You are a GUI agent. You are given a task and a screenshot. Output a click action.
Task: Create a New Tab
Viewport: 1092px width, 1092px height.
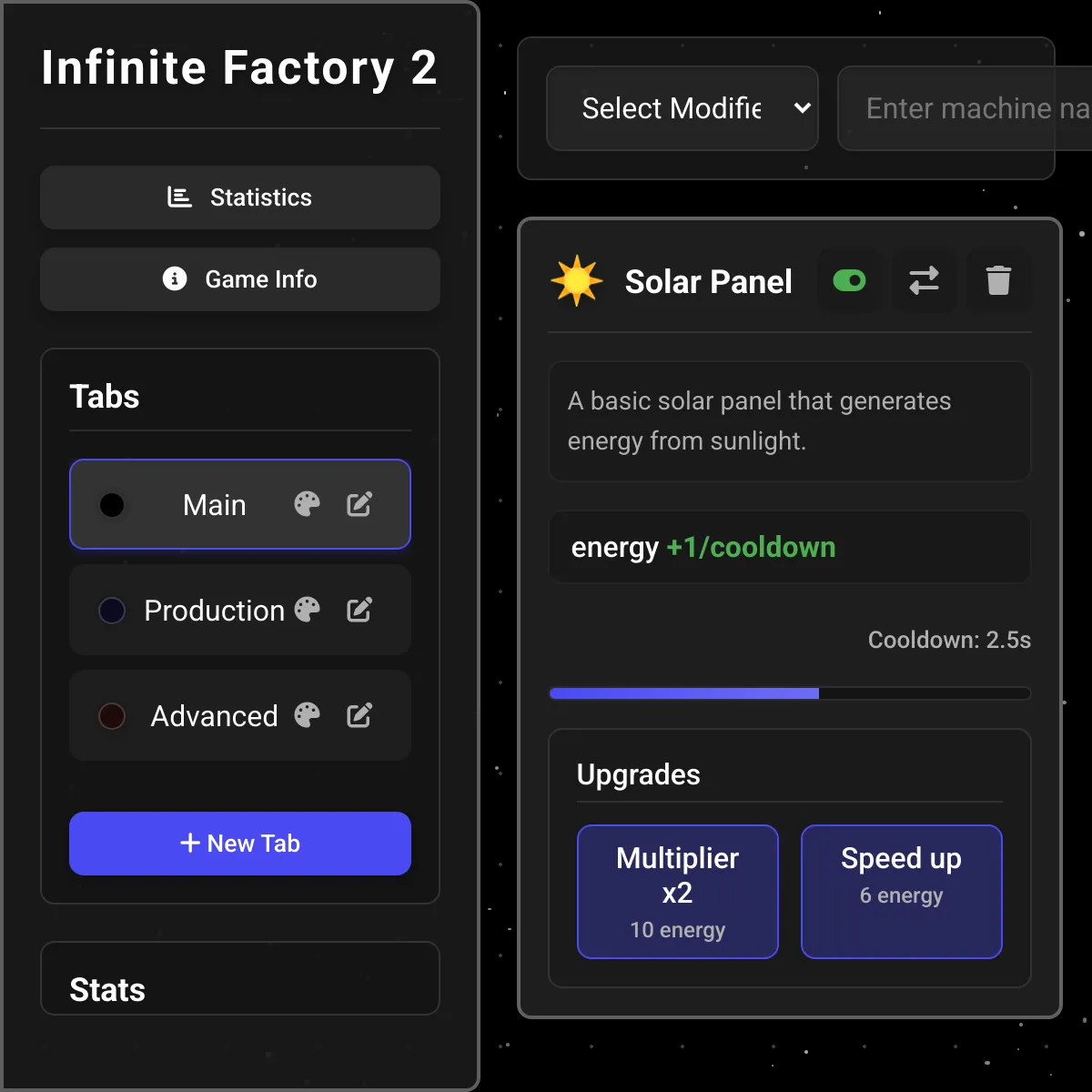(x=240, y=844)
